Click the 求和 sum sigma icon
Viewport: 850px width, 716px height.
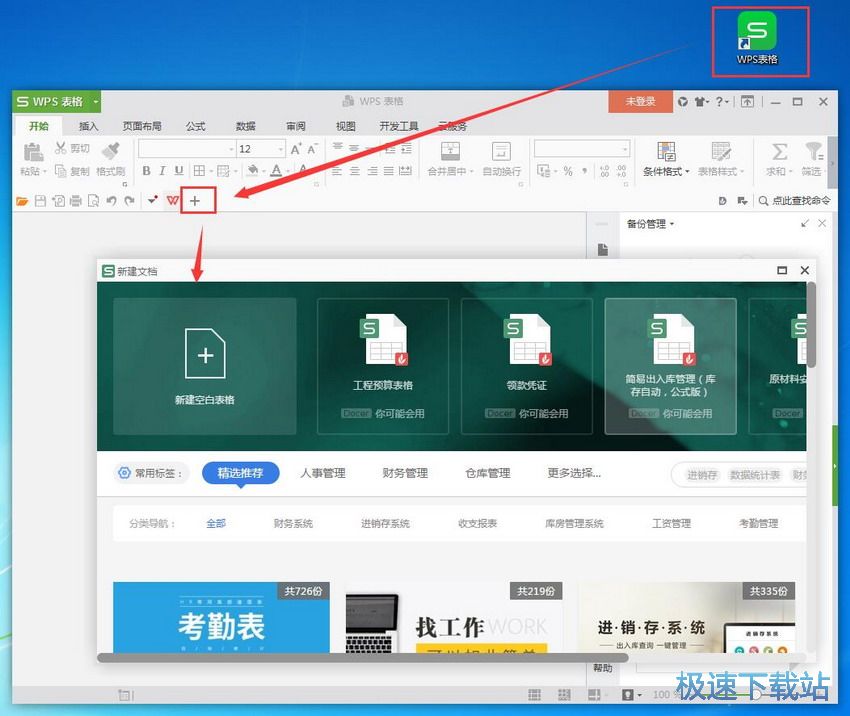click(x=779, y=152)
